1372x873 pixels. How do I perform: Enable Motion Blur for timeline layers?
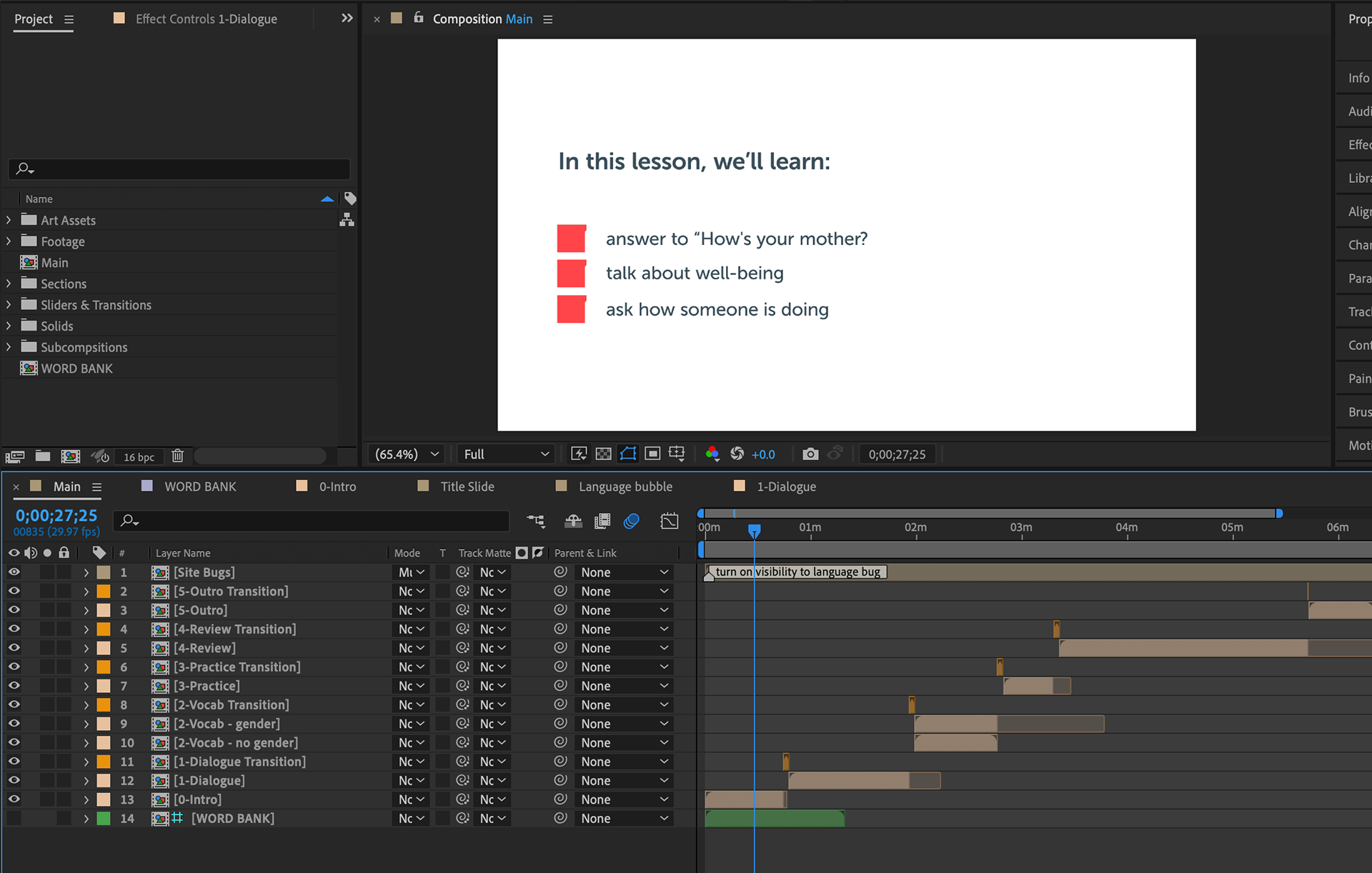(631, 521)
